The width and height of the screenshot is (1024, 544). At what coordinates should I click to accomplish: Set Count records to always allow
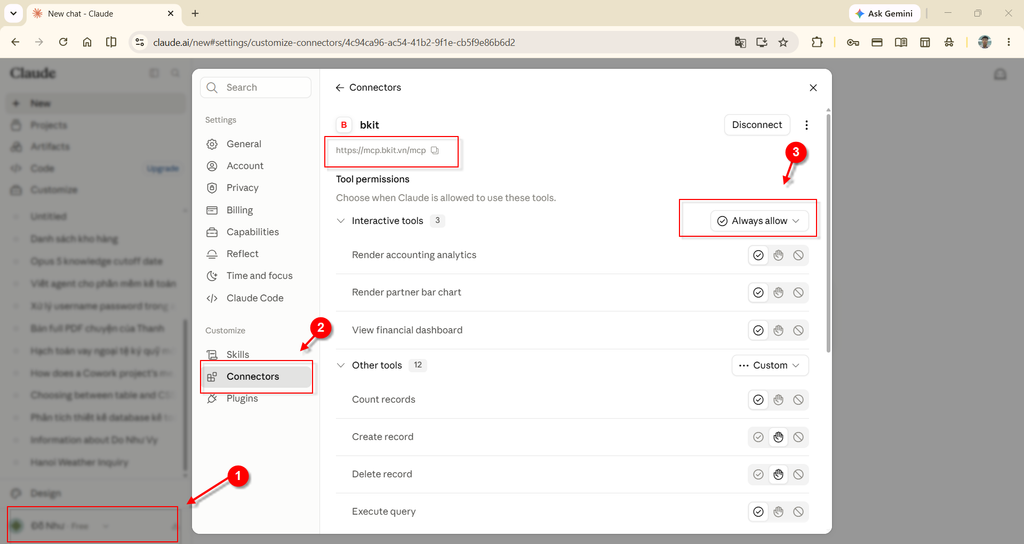pos(758,400)
